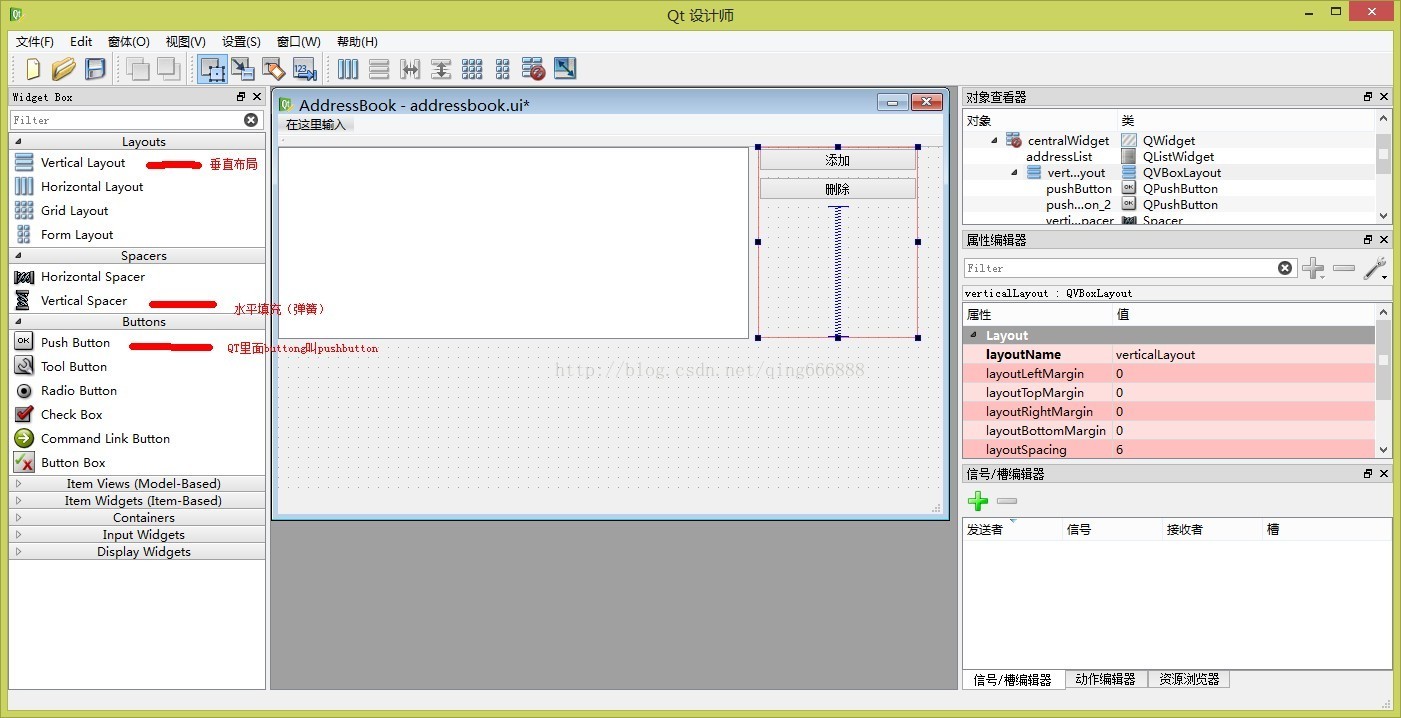
Task: Apply vertical splitter layout toolbar icon
Action: [441, 69]
